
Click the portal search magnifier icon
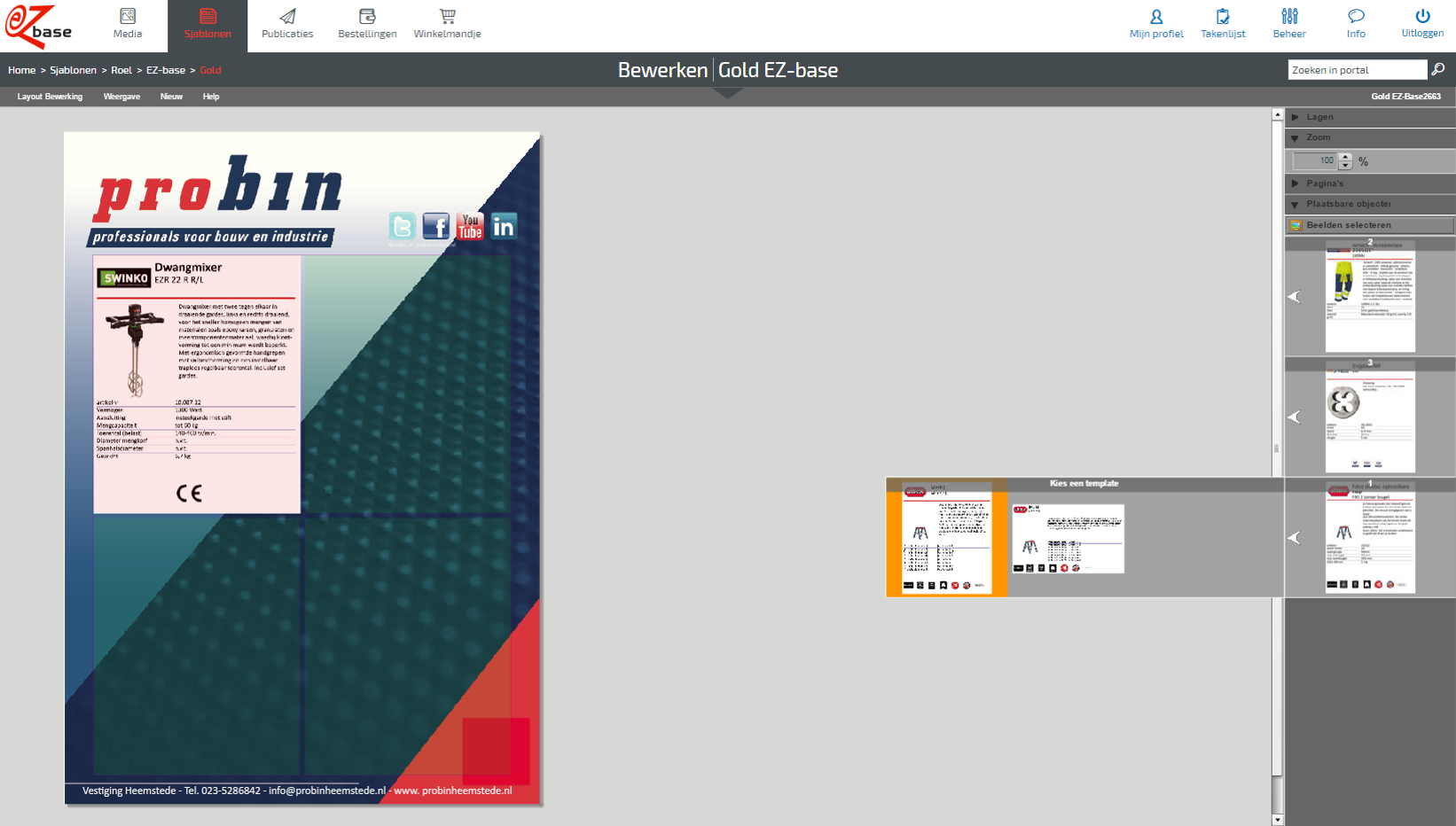coord(1438,69)
